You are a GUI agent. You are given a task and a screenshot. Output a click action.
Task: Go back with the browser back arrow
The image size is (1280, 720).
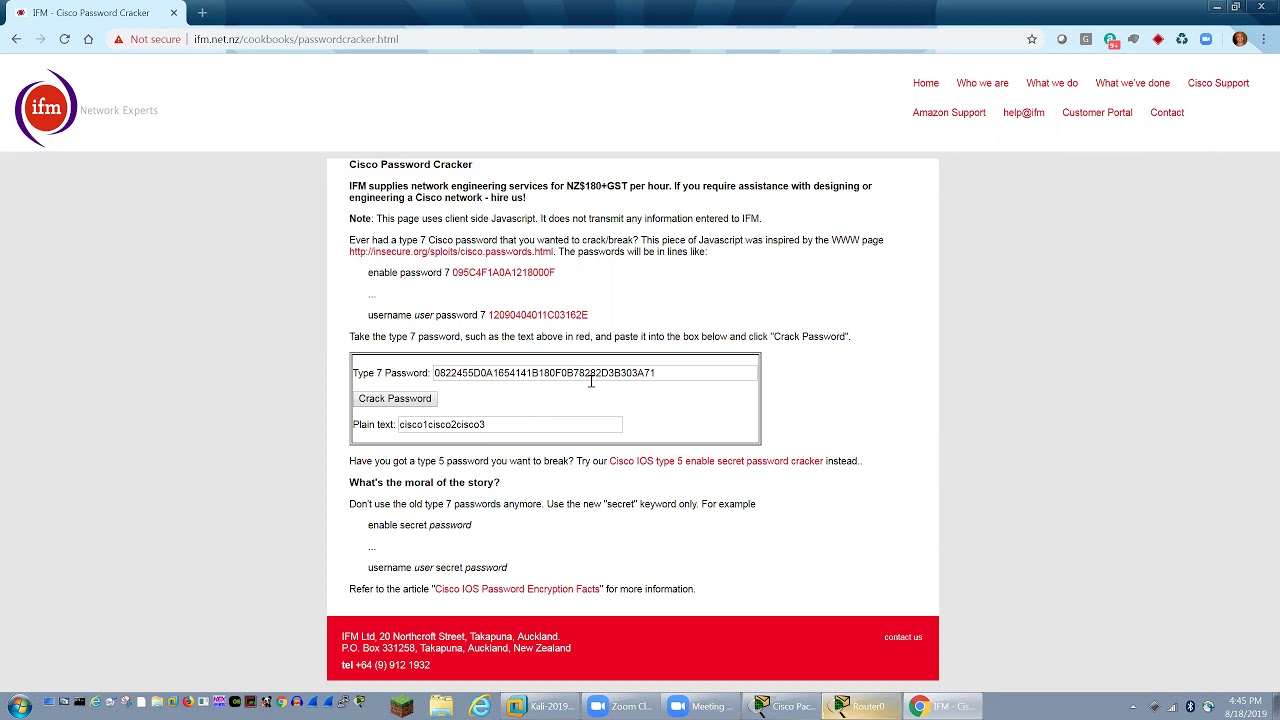16,39
